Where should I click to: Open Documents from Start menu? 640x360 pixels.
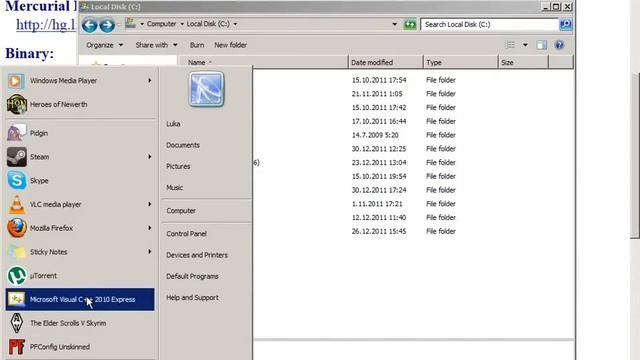pos(183,145)
